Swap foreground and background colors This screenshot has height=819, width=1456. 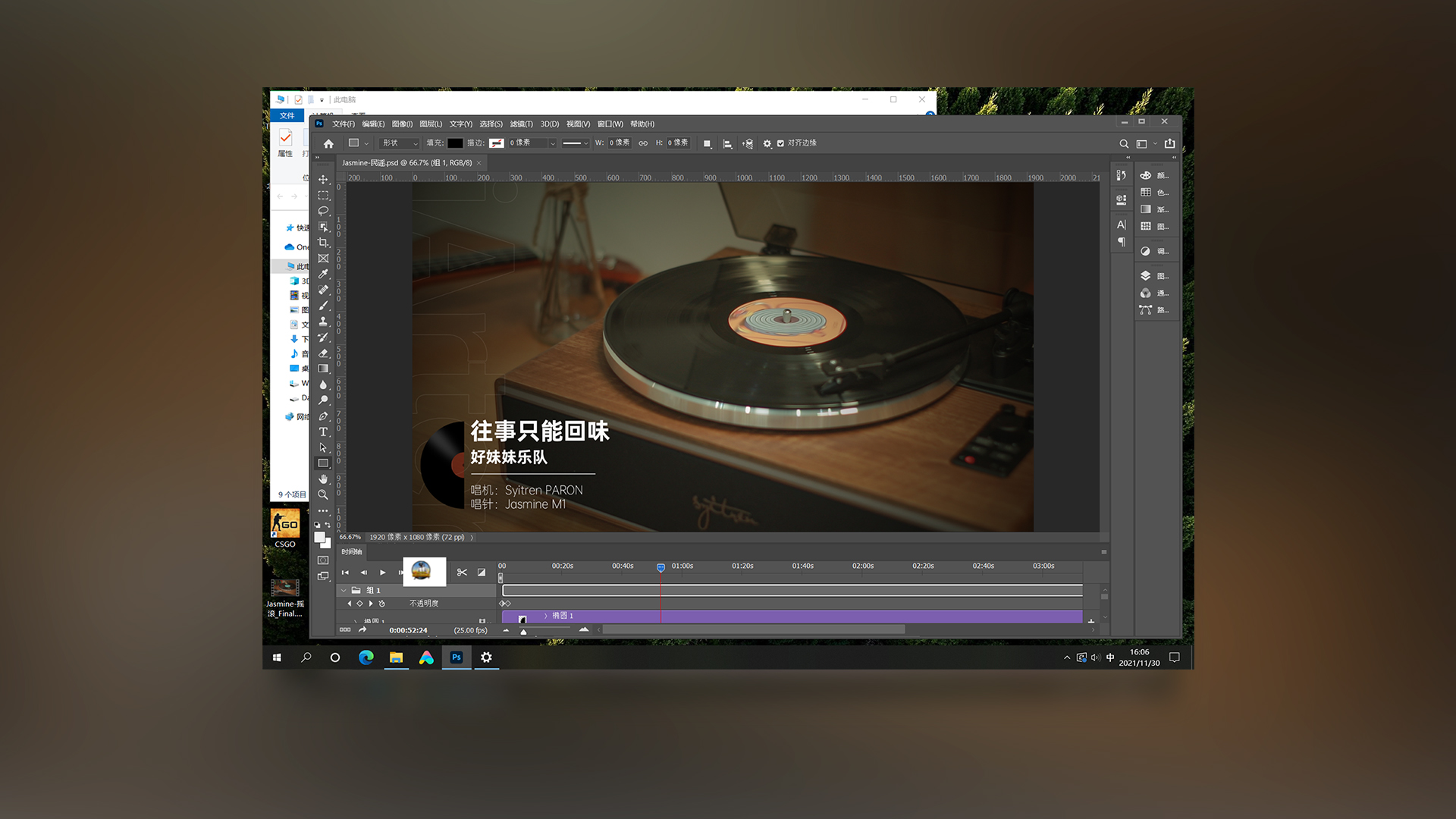[x=328, y=525]
